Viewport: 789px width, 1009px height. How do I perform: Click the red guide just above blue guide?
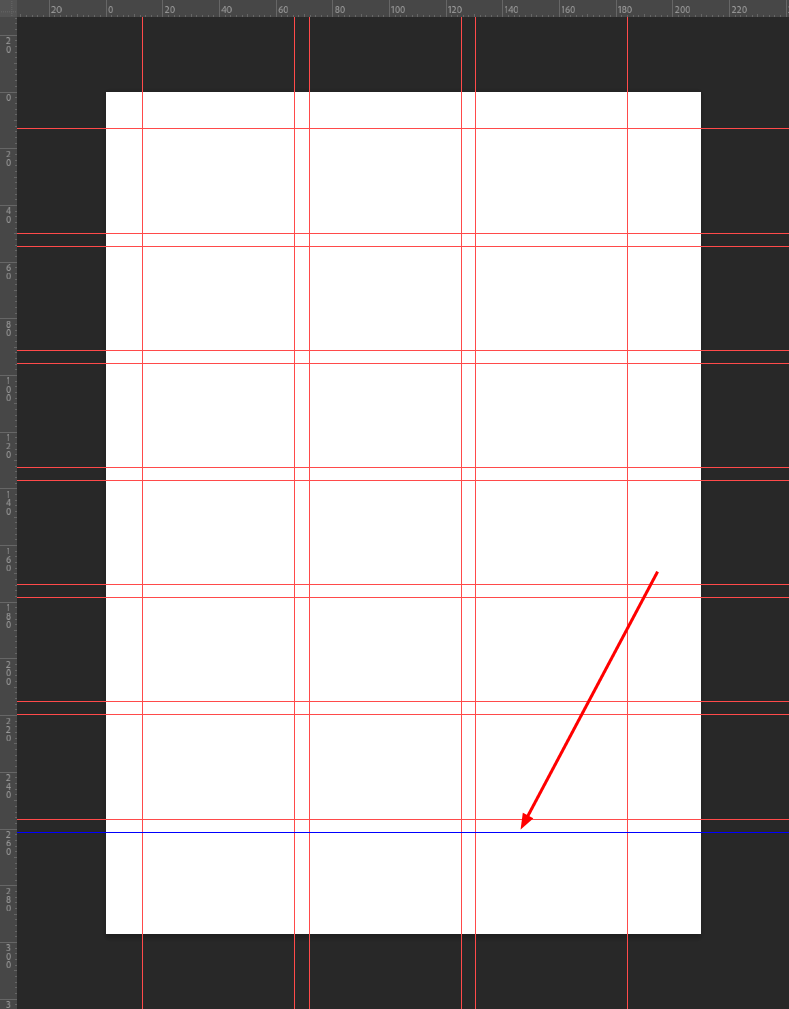click(402, 819)
